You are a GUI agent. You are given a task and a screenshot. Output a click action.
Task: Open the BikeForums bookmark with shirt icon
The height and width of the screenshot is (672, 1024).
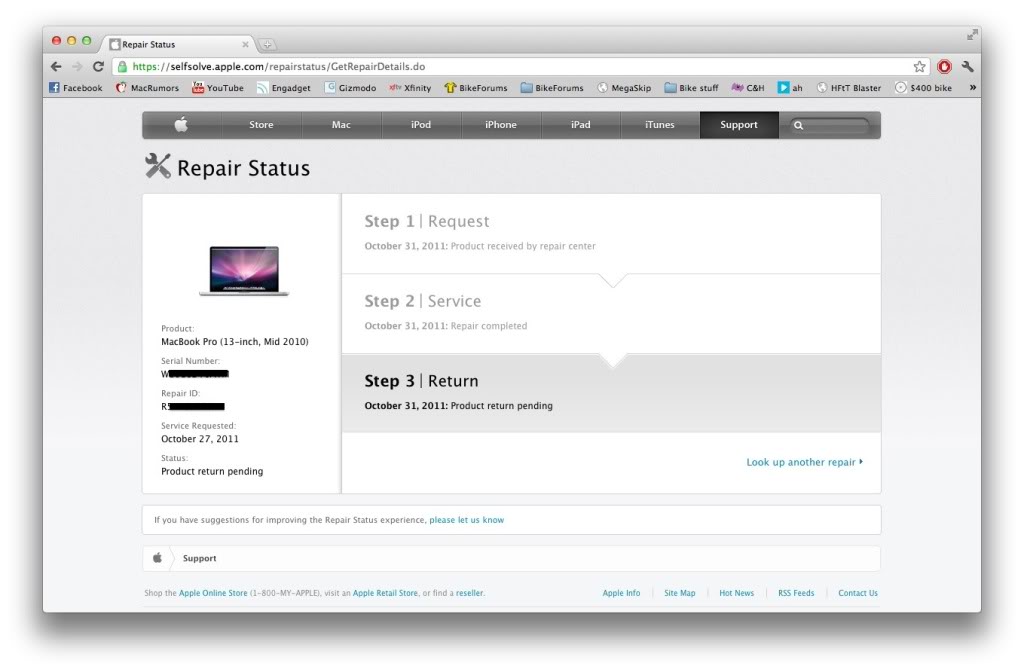[x=475, y=88]
